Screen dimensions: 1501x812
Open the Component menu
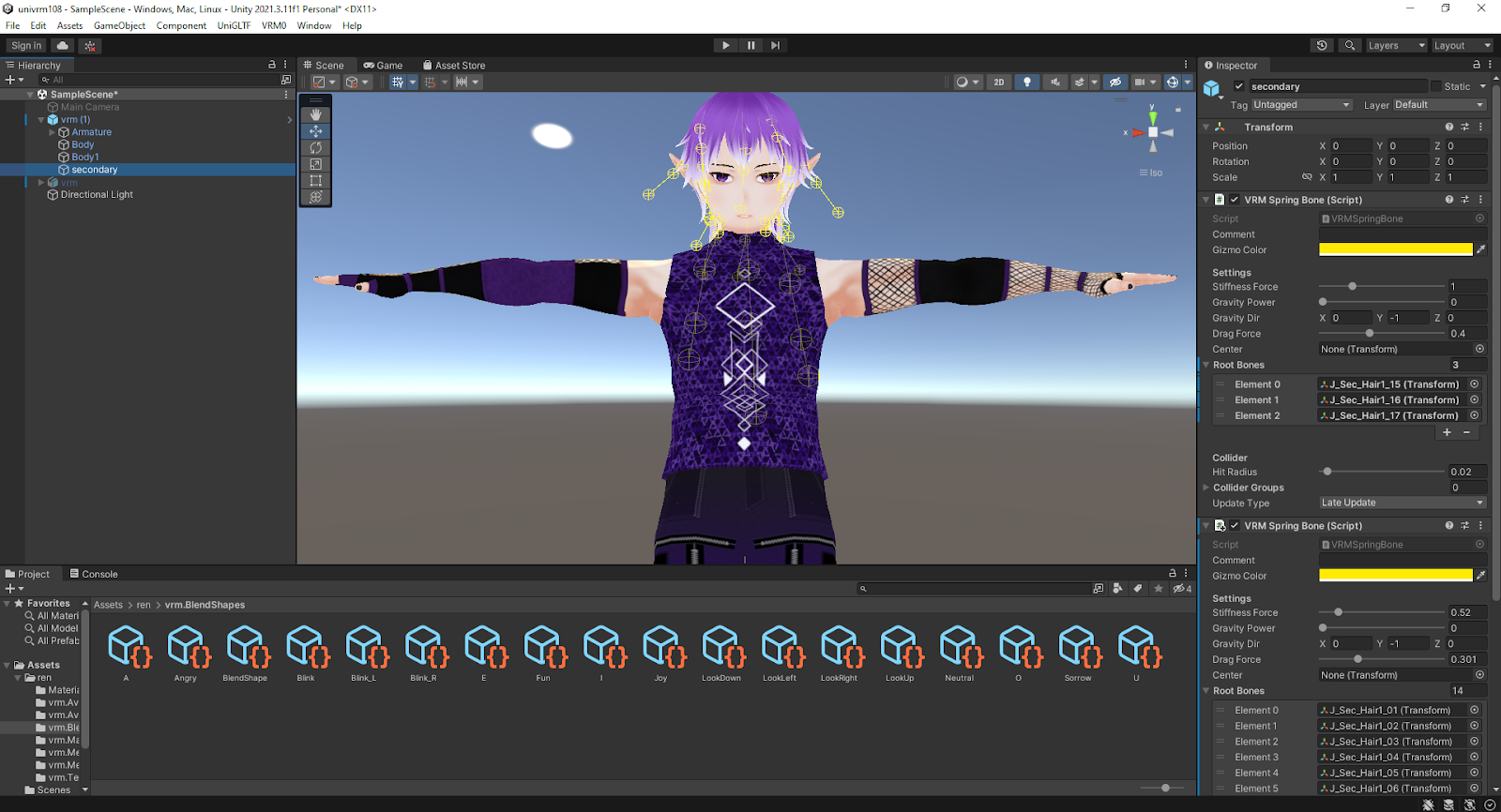click(181, 25)
